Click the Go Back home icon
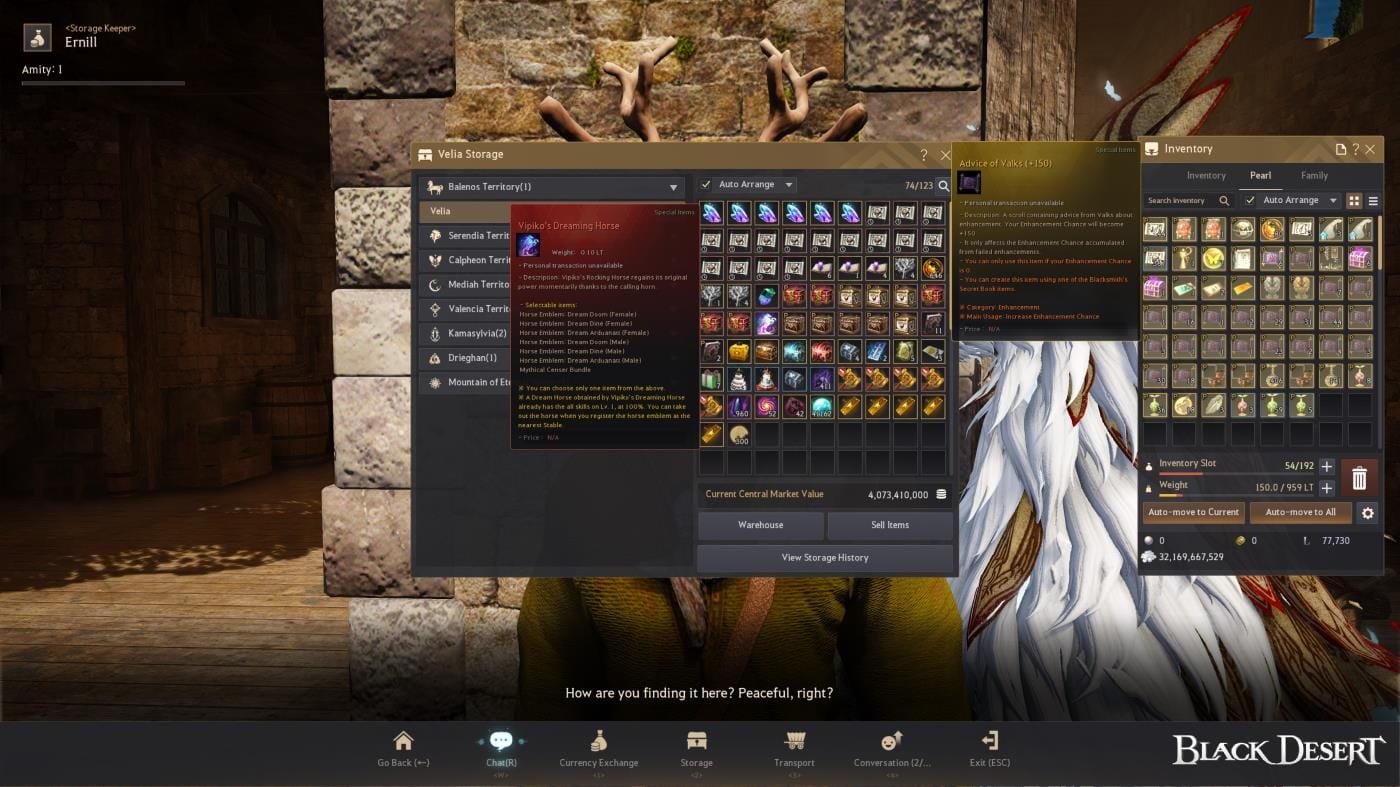Screen dimensions: 1400x787 point(403,741)
